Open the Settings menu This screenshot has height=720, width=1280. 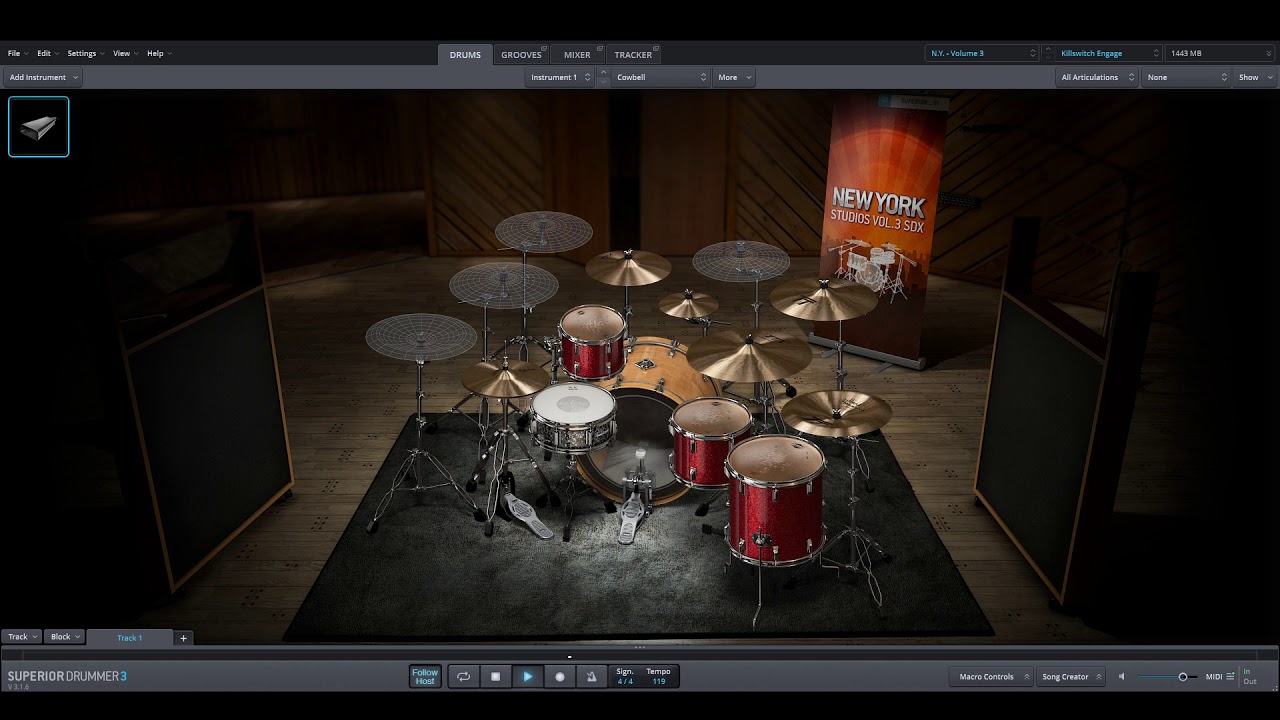[x=85, y=53]
